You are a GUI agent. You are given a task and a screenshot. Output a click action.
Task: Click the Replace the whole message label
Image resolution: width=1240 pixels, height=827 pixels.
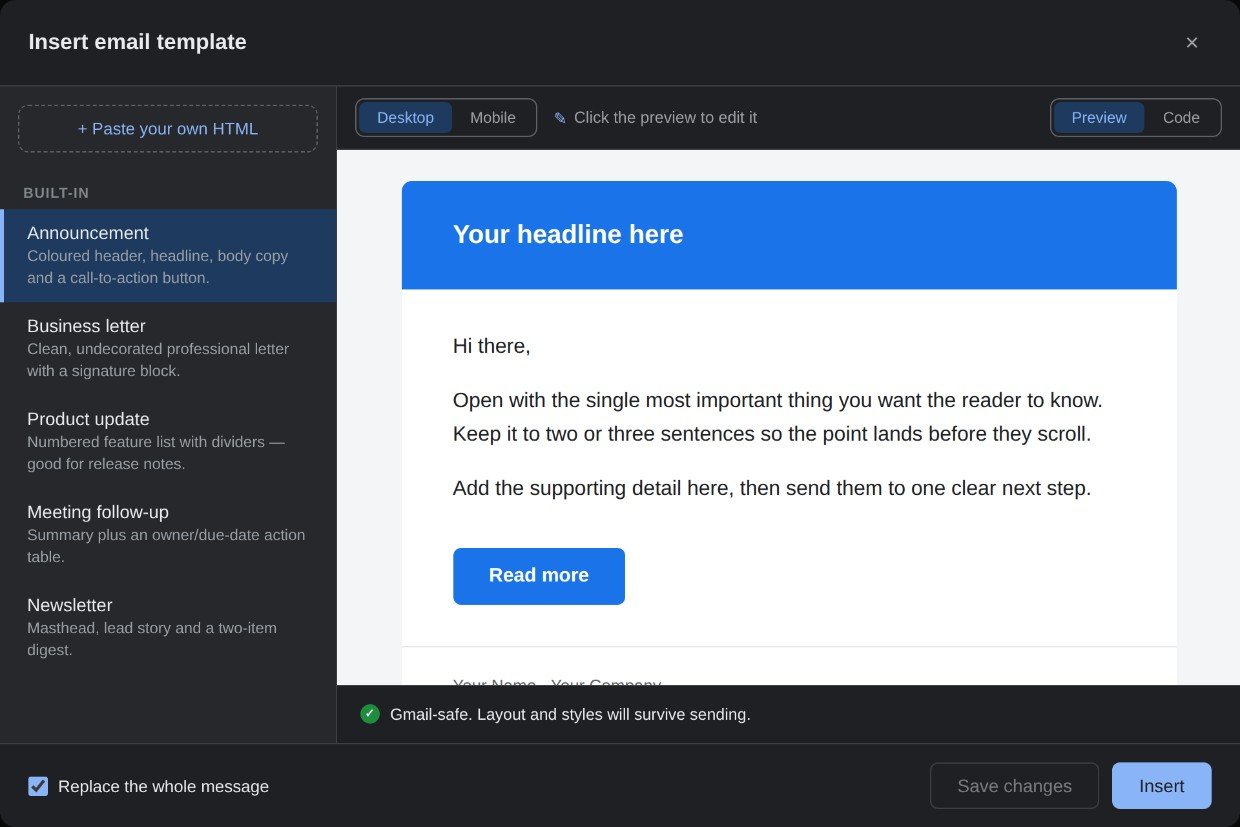click(x=163, y=786)
